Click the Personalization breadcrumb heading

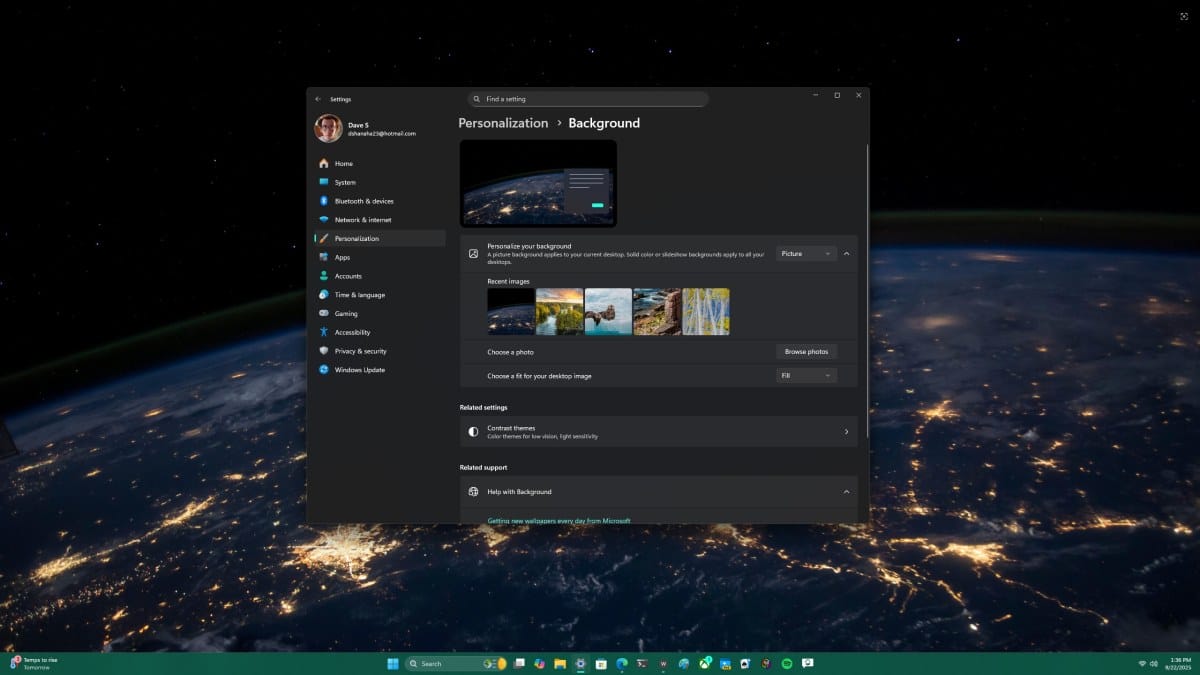tap(502, 122)
